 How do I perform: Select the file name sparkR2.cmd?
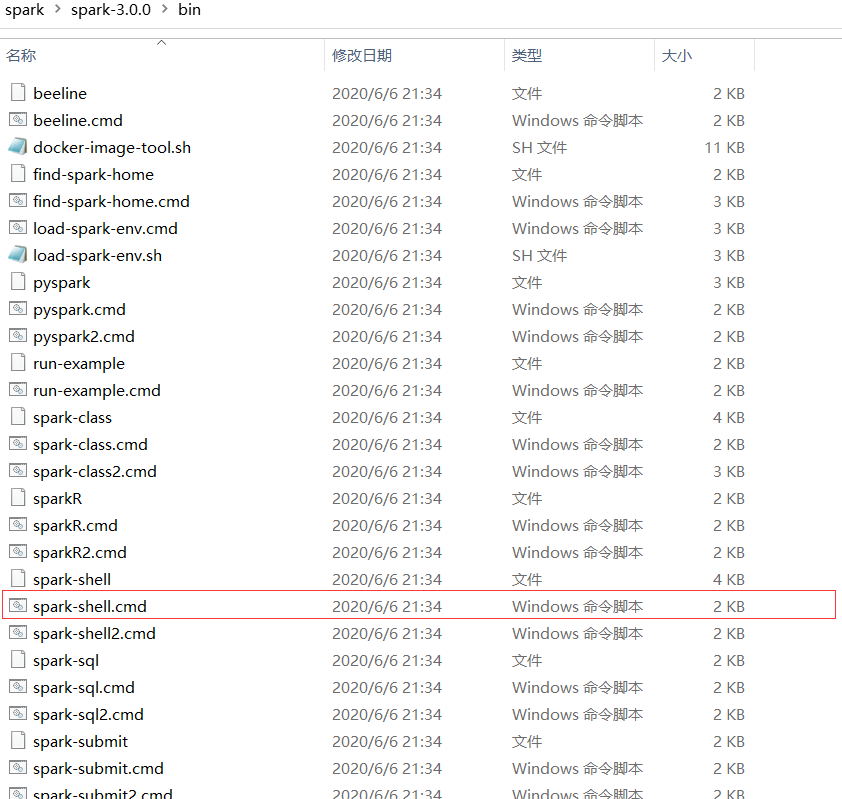[79, 553]
